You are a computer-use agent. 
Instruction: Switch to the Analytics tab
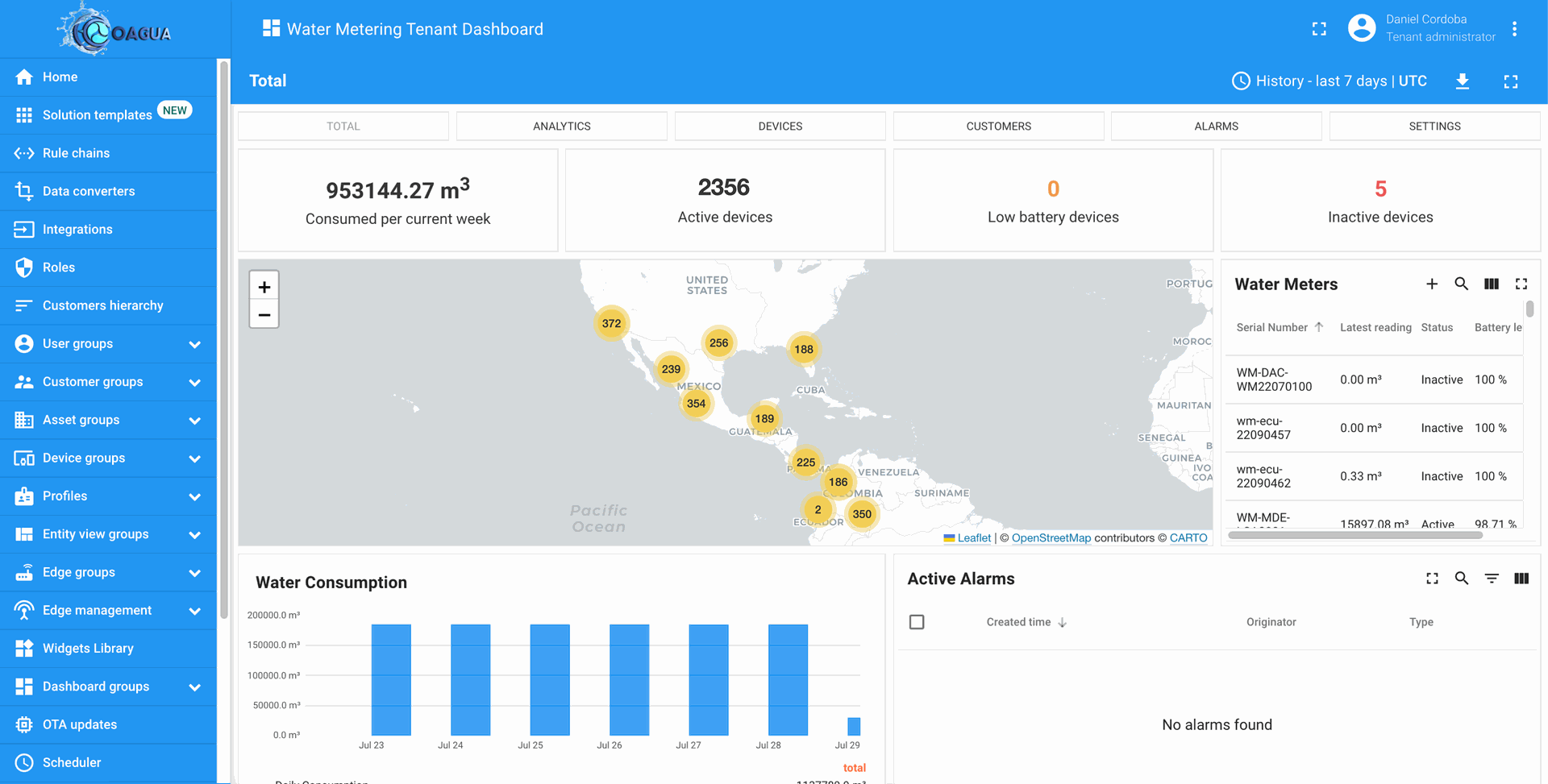coord(562,127)
